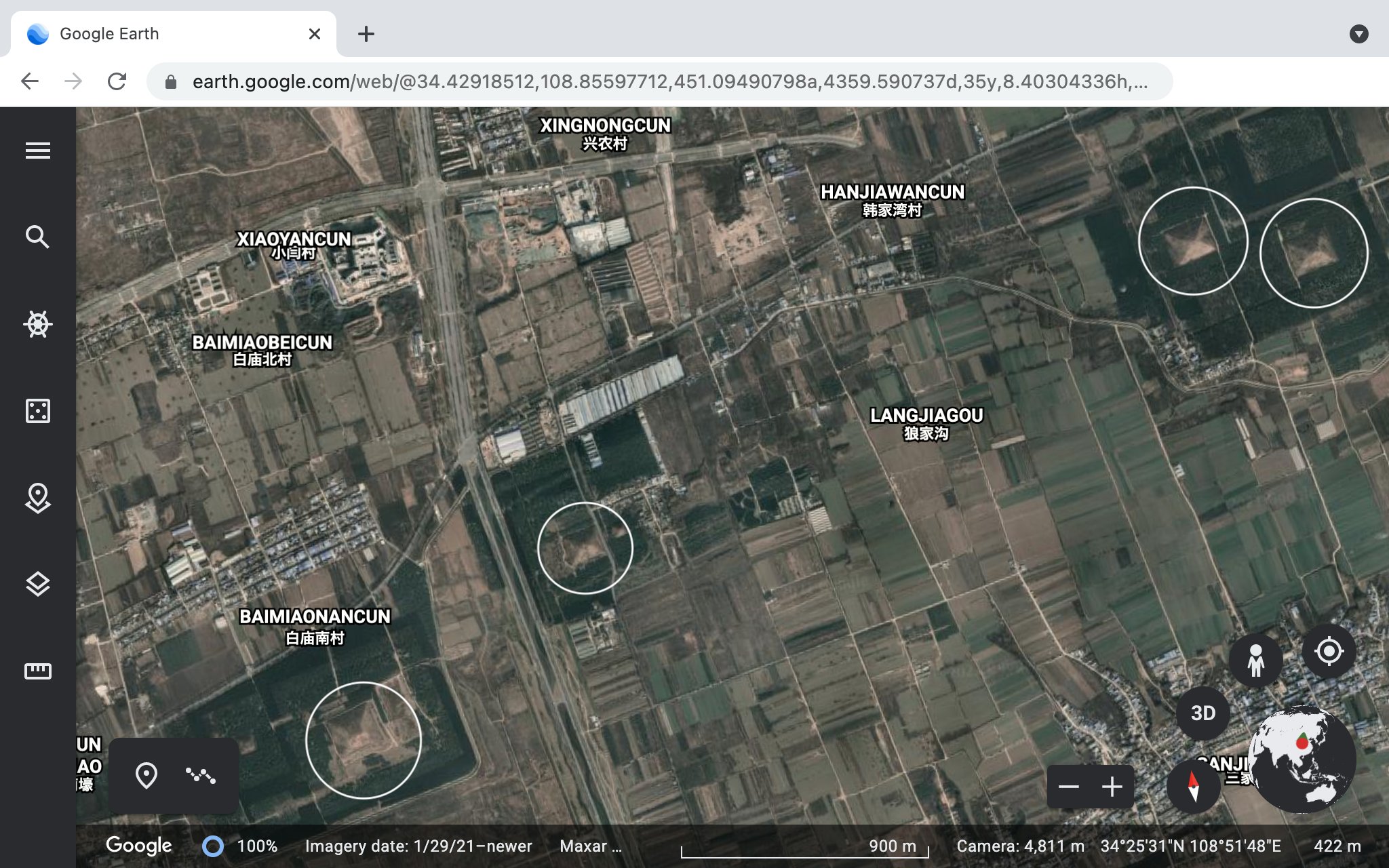
Task: Click the coordinates 34°25'31"N 108°51'48"E
Action: [x=1191, y=846]
